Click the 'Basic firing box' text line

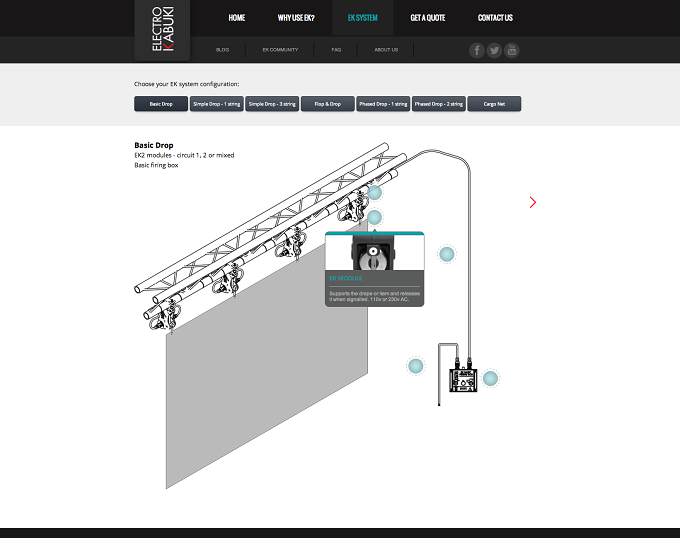156,165
